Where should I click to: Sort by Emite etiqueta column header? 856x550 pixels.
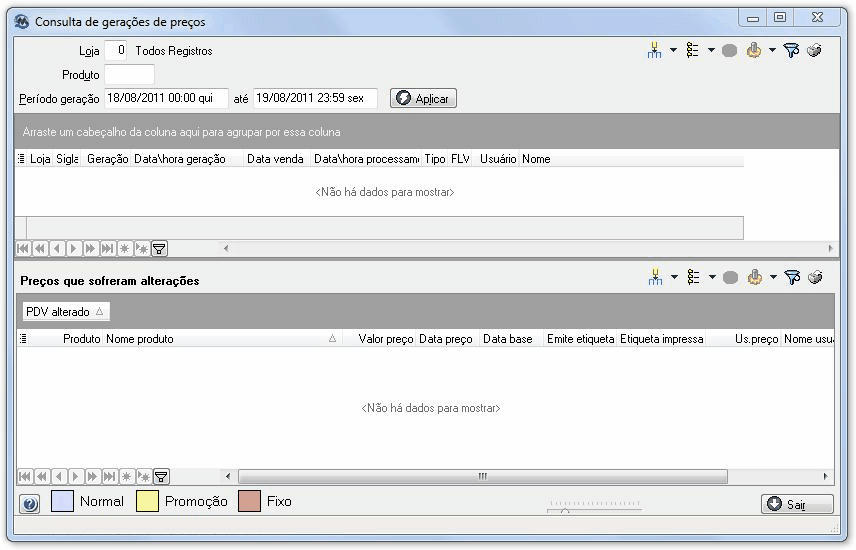(580, 339)
